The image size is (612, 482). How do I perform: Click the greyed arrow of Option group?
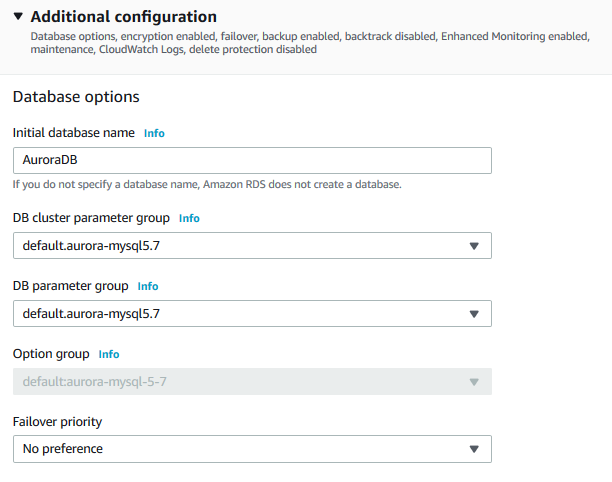click(474, 382)
